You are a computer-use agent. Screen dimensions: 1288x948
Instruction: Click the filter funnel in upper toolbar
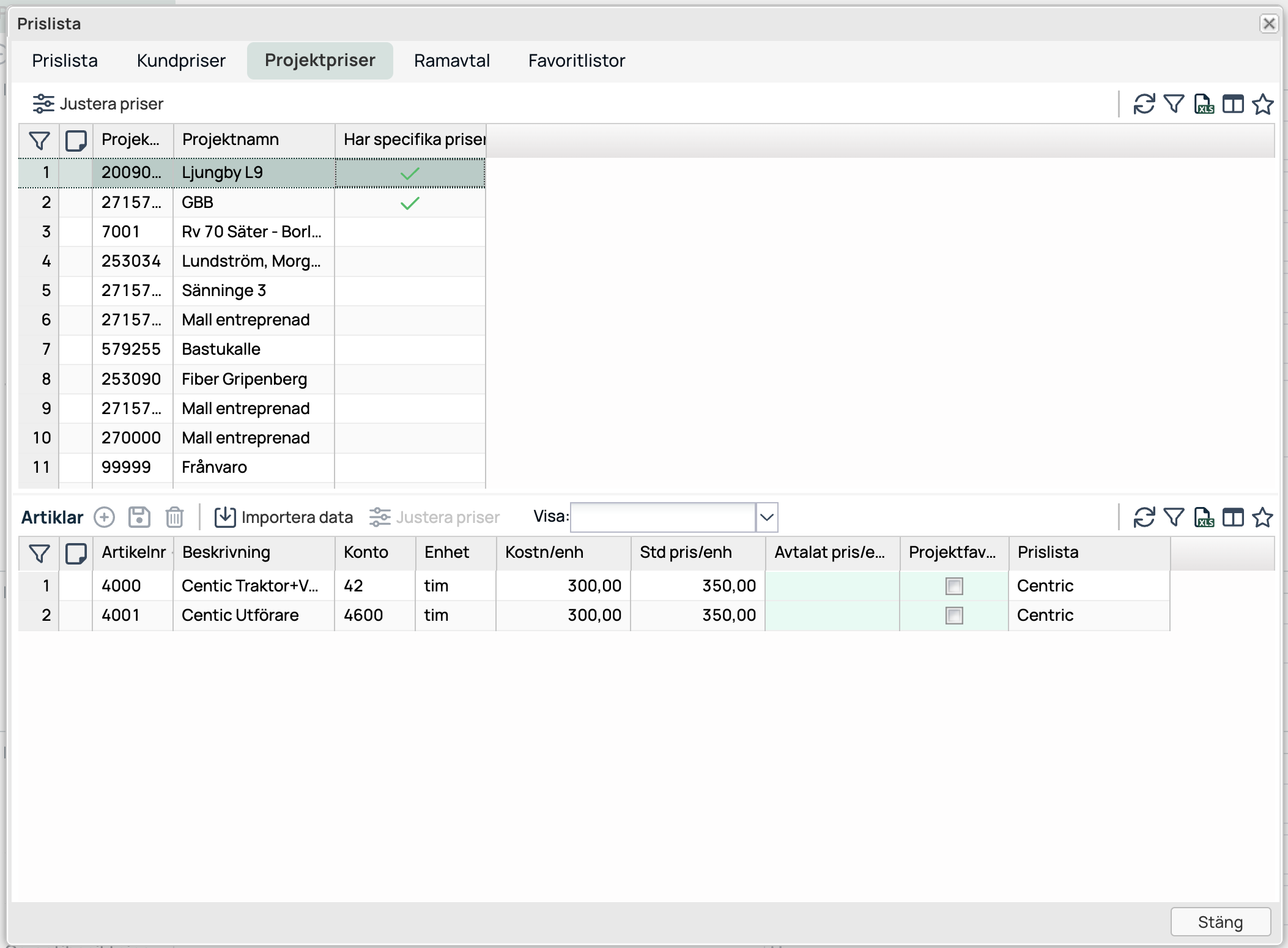tap(1174, 104)
